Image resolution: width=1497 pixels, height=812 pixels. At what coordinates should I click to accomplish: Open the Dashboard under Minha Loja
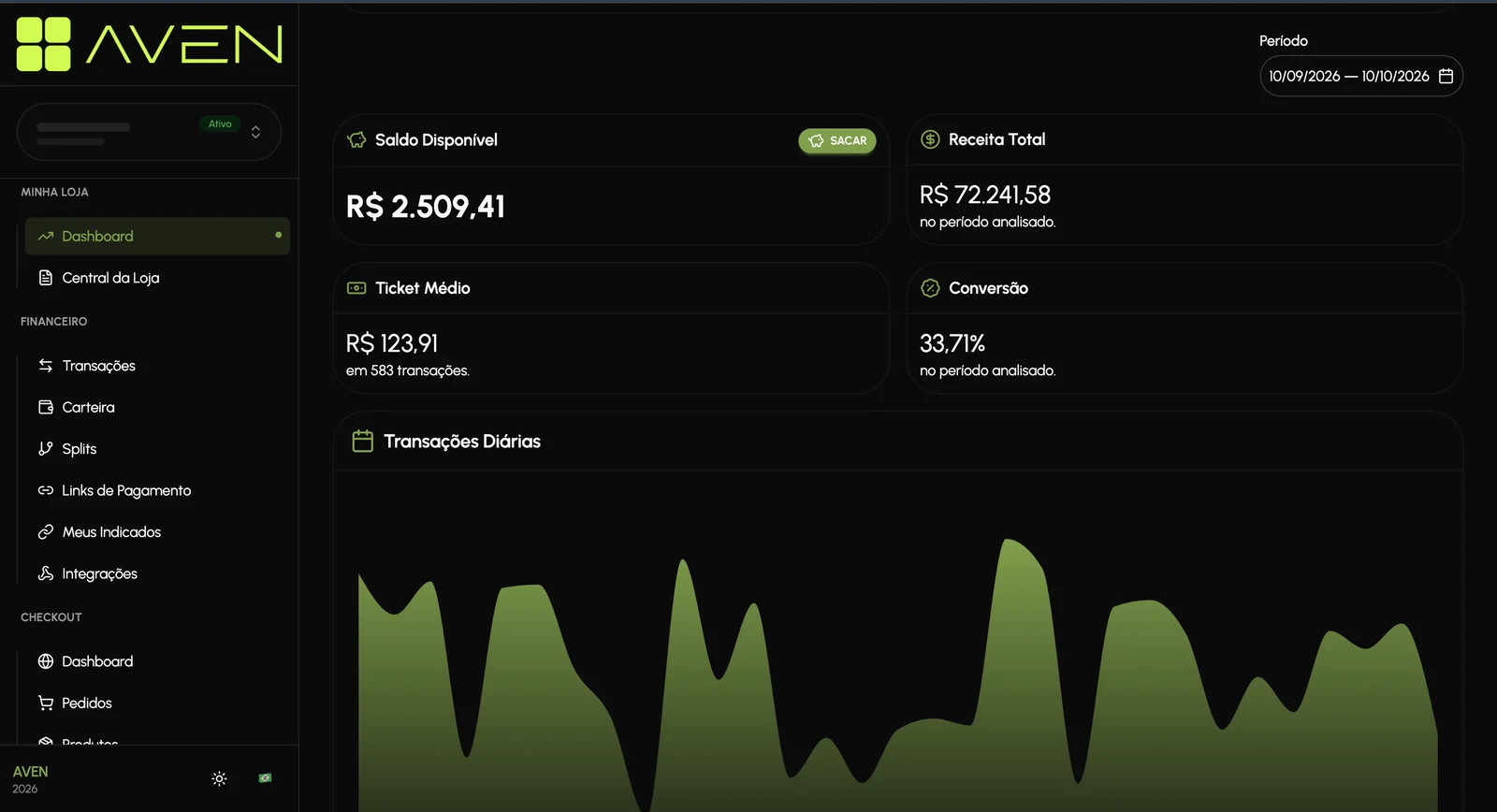[157, 236]
